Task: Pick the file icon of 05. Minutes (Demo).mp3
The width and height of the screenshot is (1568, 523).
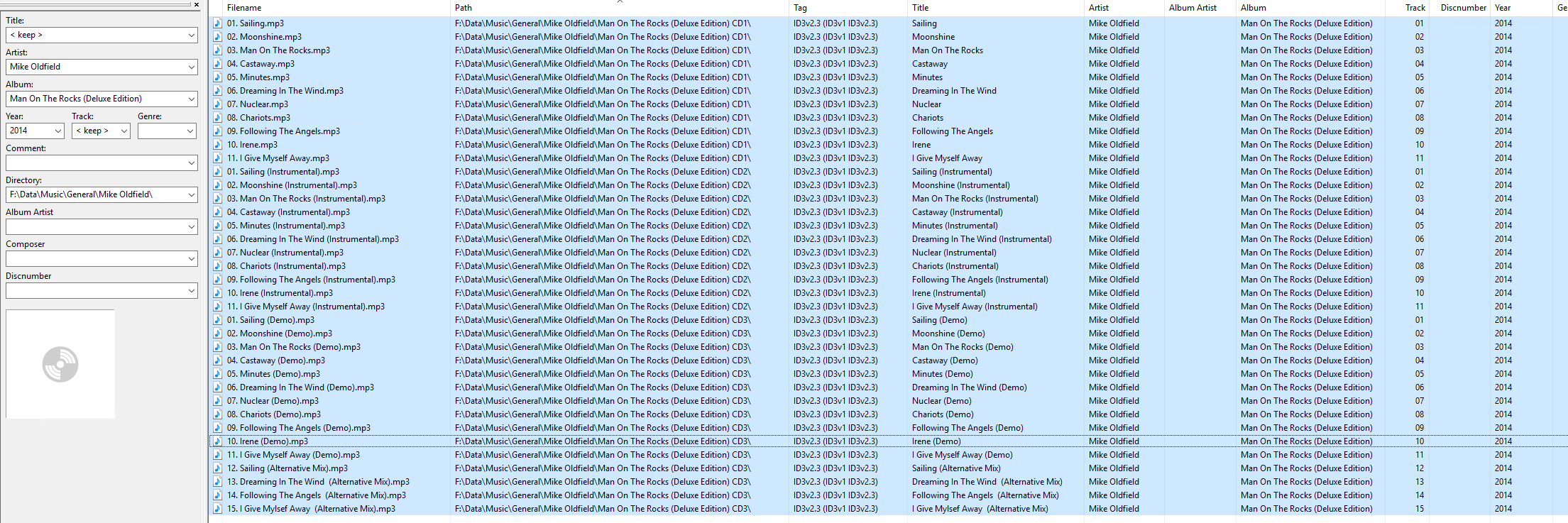Action: pyautogui.click(x=217, y=374)
